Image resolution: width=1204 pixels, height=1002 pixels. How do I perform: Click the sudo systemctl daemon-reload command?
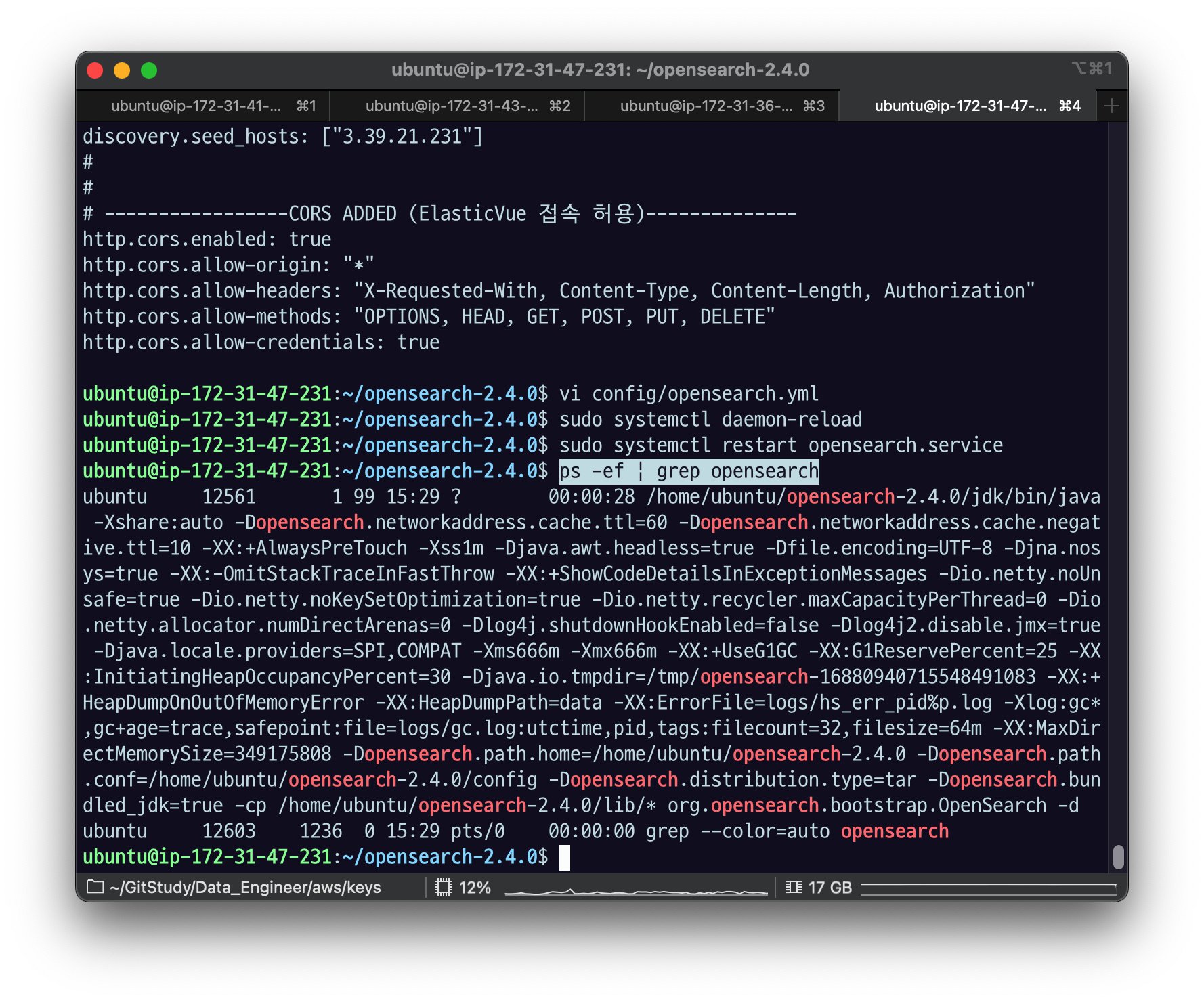(x=711, y=420)
